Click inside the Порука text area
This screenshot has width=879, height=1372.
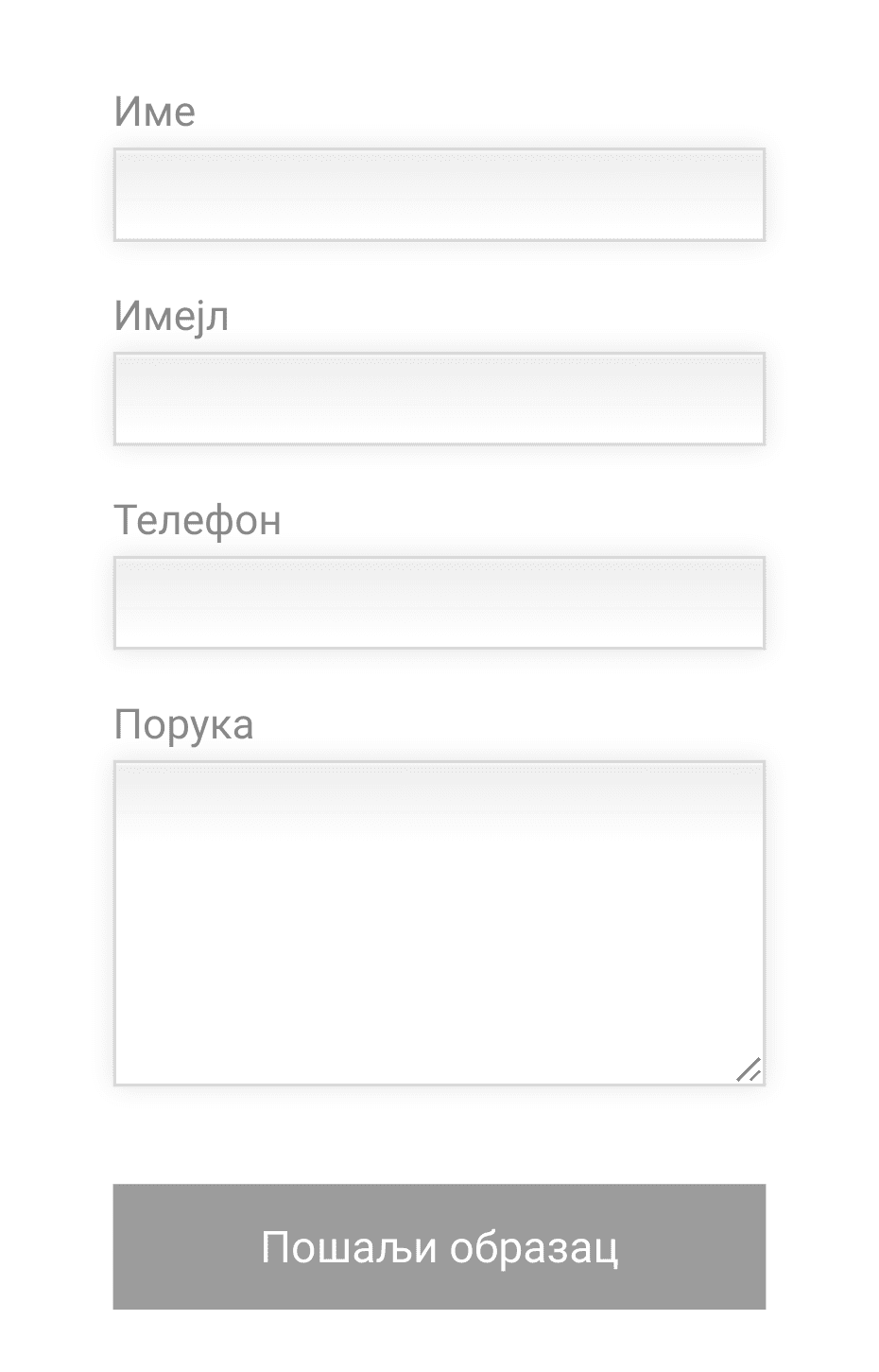(439, 924)
